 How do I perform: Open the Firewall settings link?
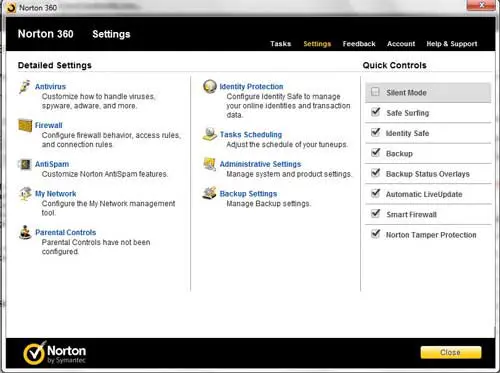[49, 126]
